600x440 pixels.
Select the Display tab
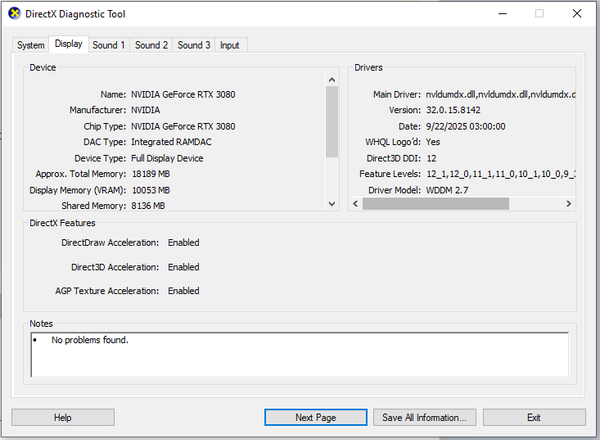pyautogui.click(x=69, y=44)
